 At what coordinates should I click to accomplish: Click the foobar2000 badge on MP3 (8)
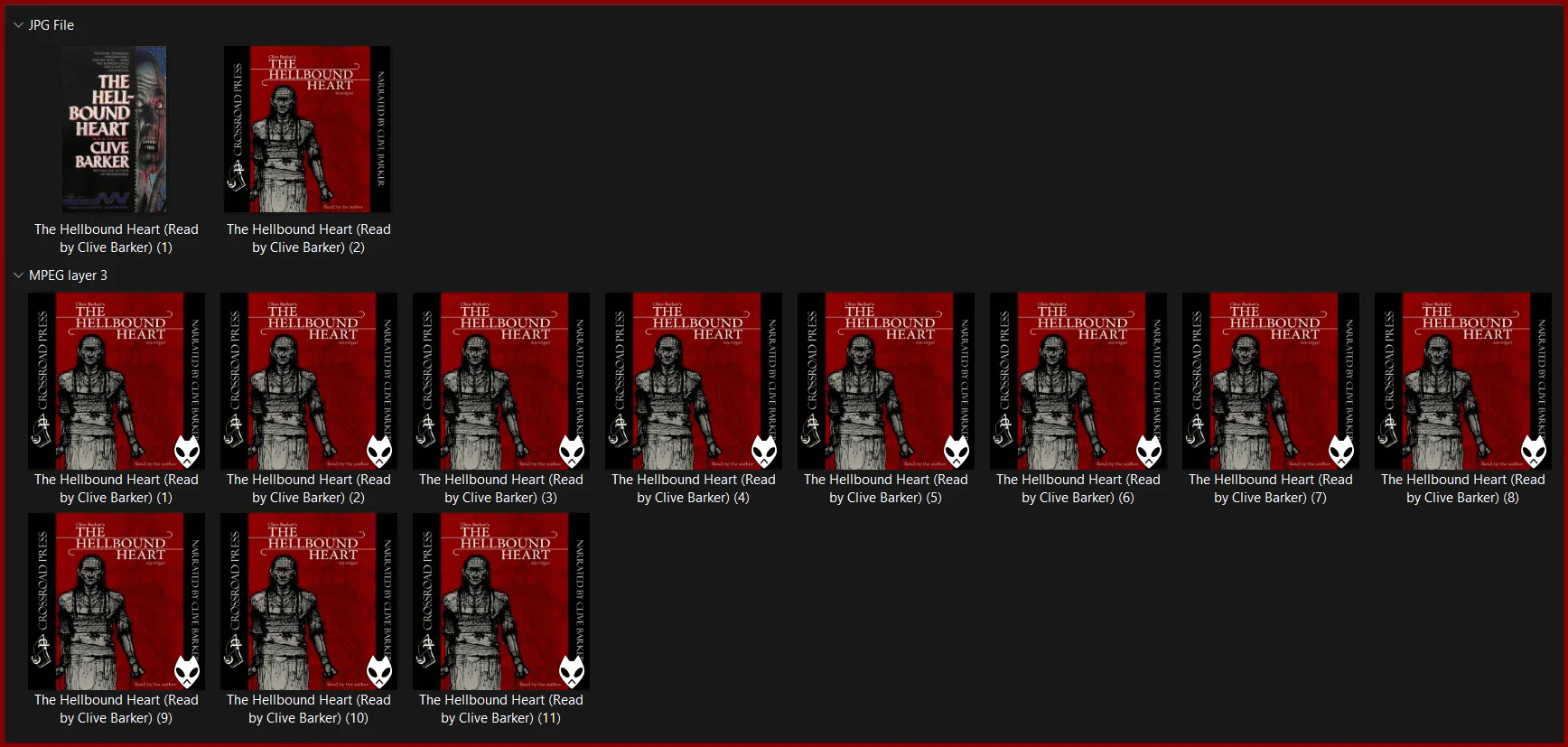point(1534,451)
